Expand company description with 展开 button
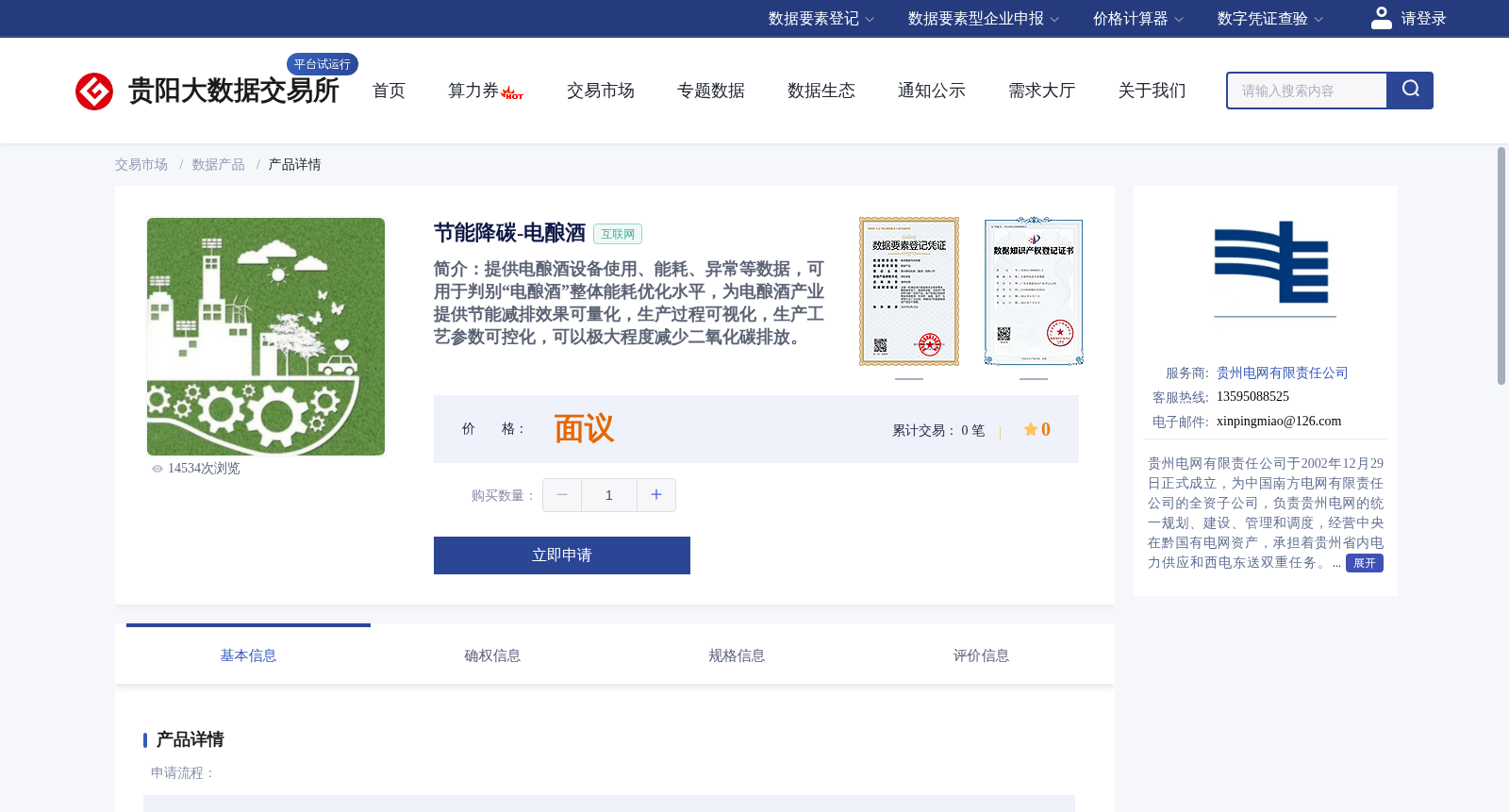This screenshot has width=1509, height=812. point(1365,563)
